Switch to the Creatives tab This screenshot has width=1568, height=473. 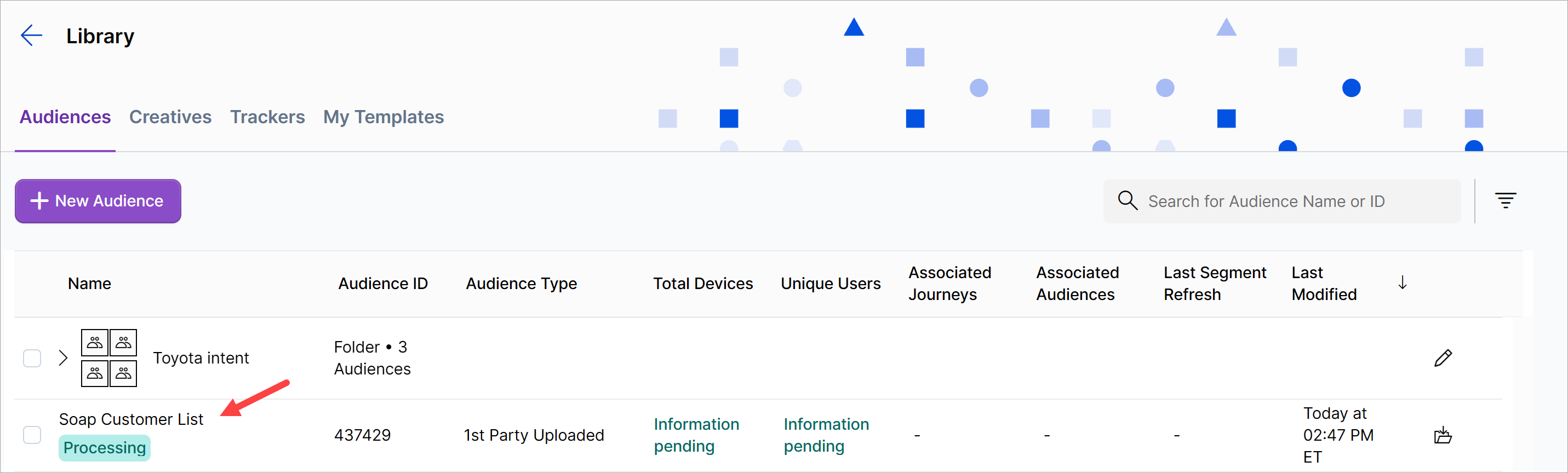click(170, 117)
